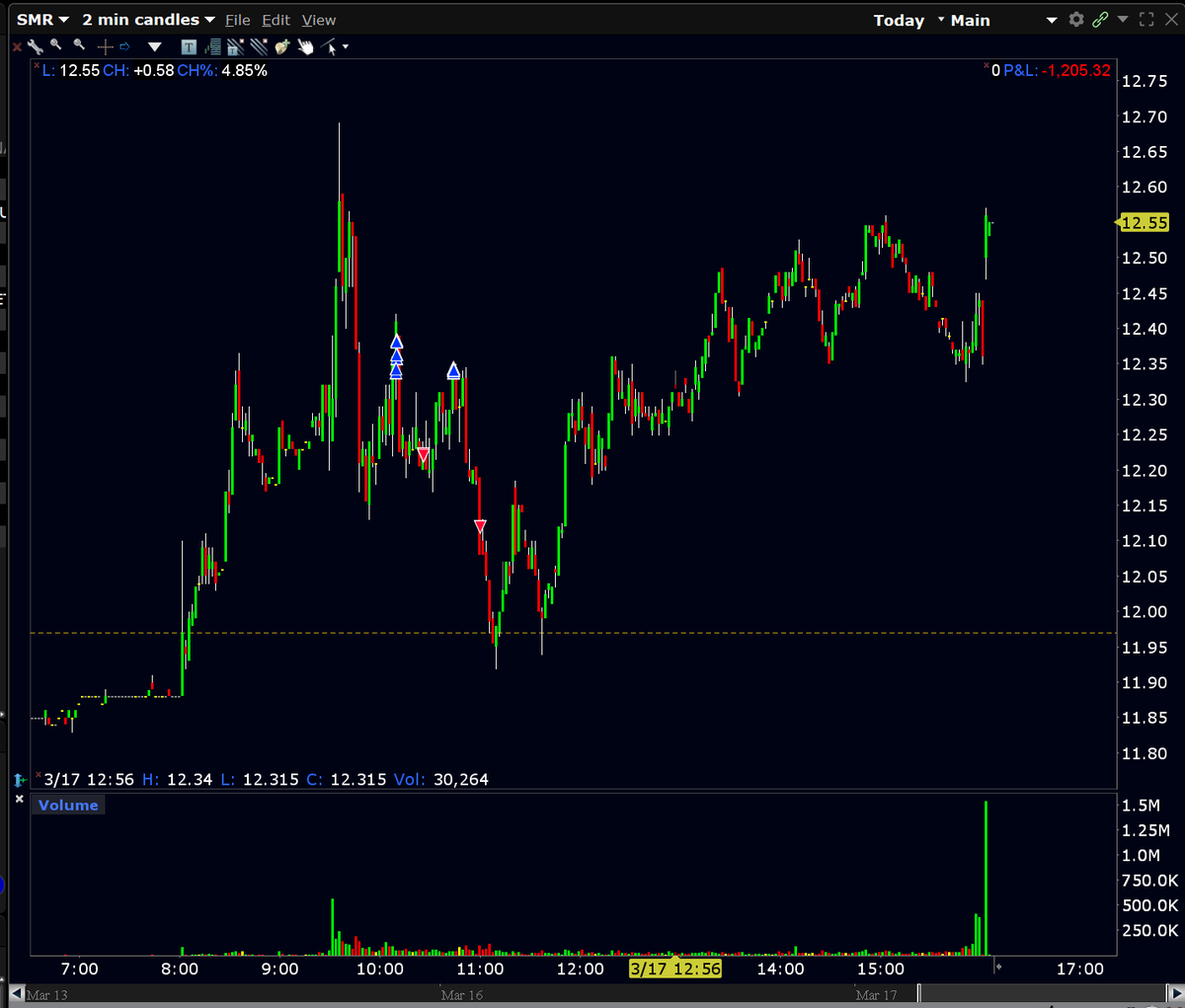Expand the white triangle toolbar dropdown
1185x1008 pixels.
(x=154, y=46)
